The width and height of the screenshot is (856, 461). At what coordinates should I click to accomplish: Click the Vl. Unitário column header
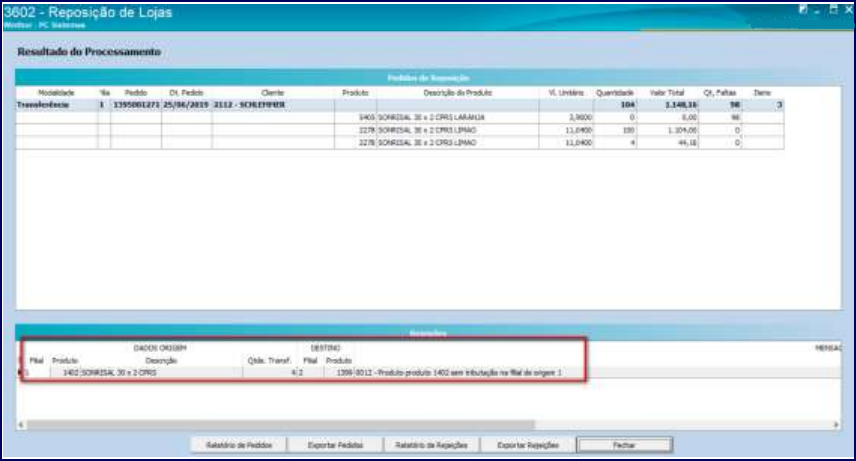click(x=566, y=93)
